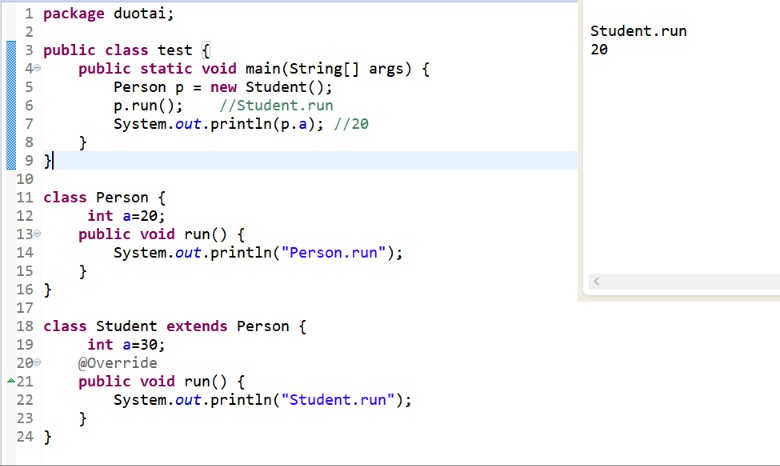Click 'System.out.println(p.a);' on line 7
This screenshot has width=780, height=466.
[x=218, y=124]
